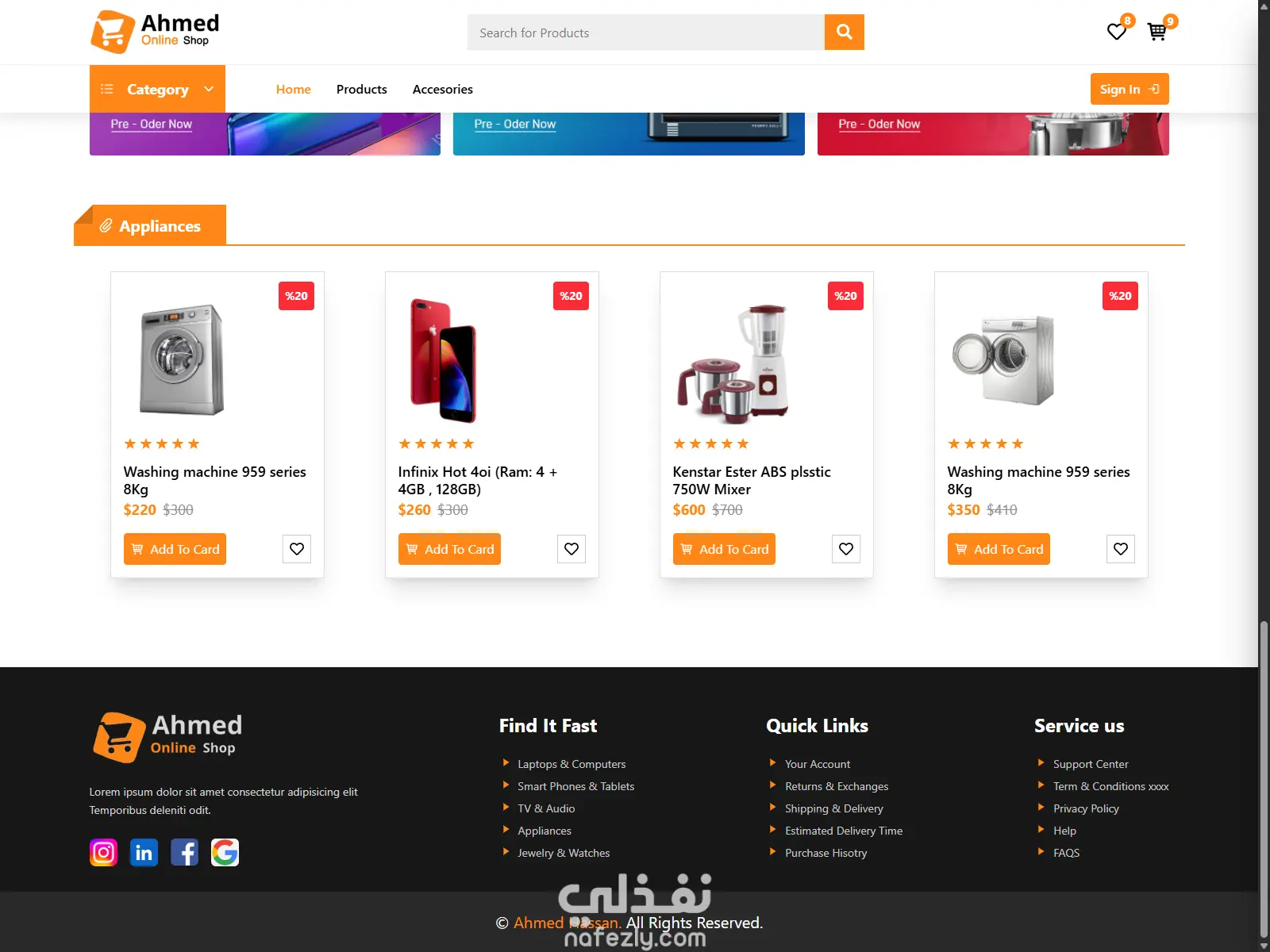This screenshot has height=952, width=1270.
Task: Open the Shipping & Delivery footer link
Action: click(x=833, y=808)
